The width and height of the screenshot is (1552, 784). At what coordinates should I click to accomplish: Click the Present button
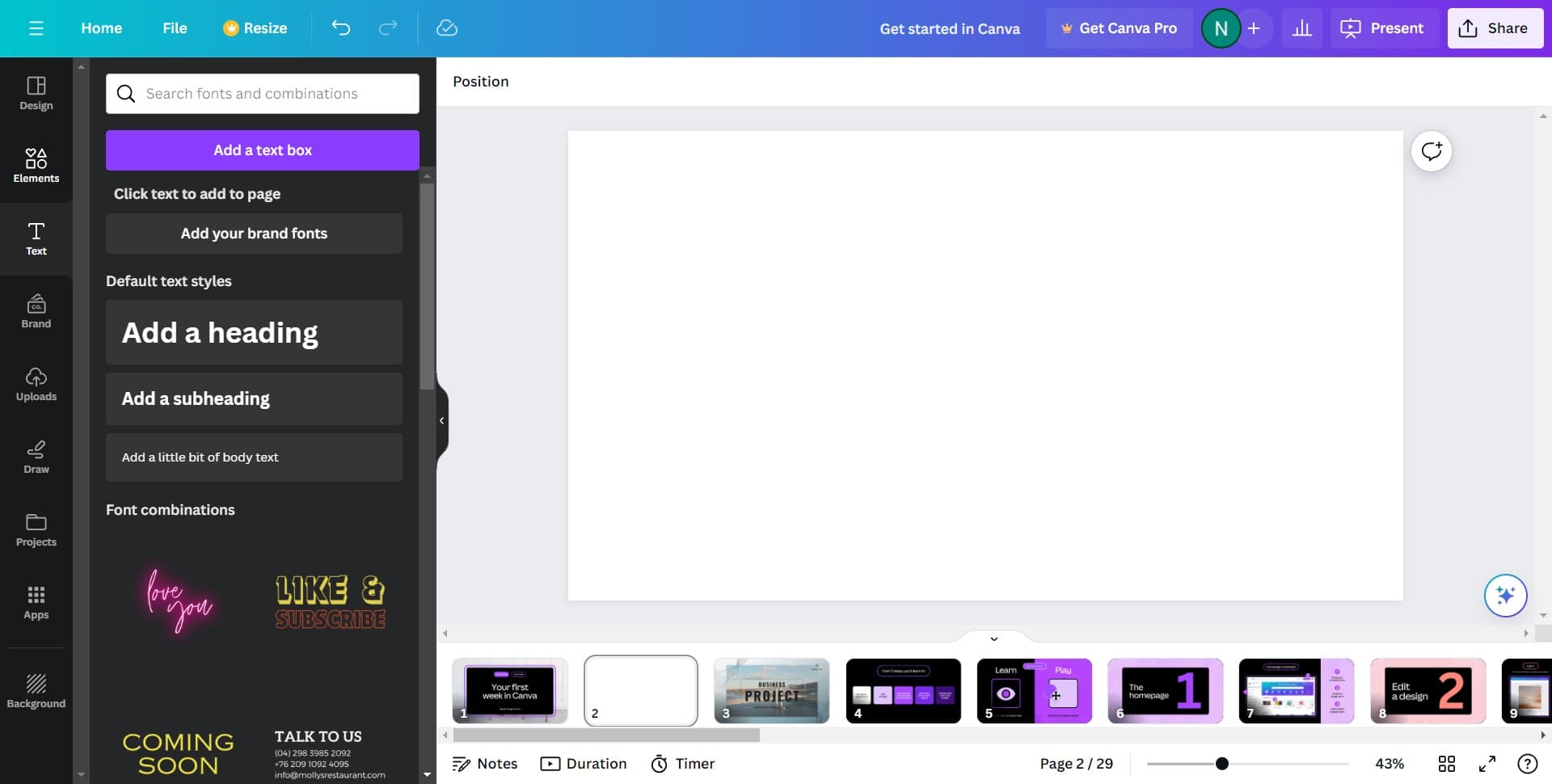point(1383,27)
